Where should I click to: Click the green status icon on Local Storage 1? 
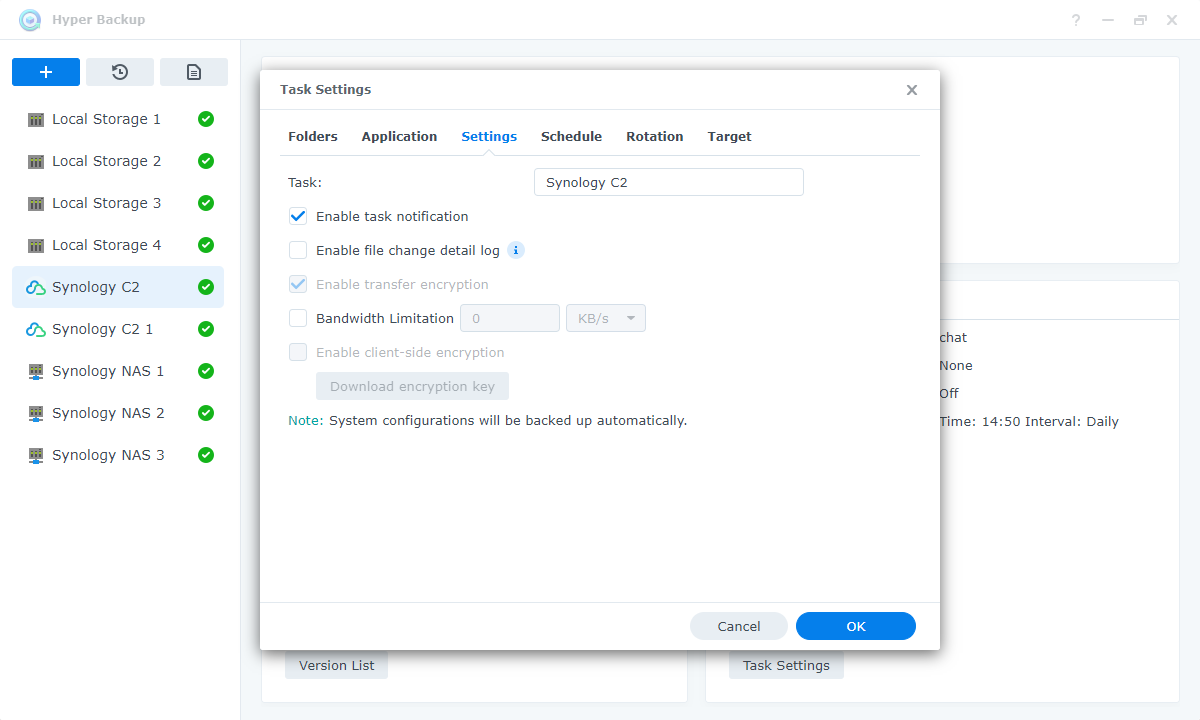[205, 119]
